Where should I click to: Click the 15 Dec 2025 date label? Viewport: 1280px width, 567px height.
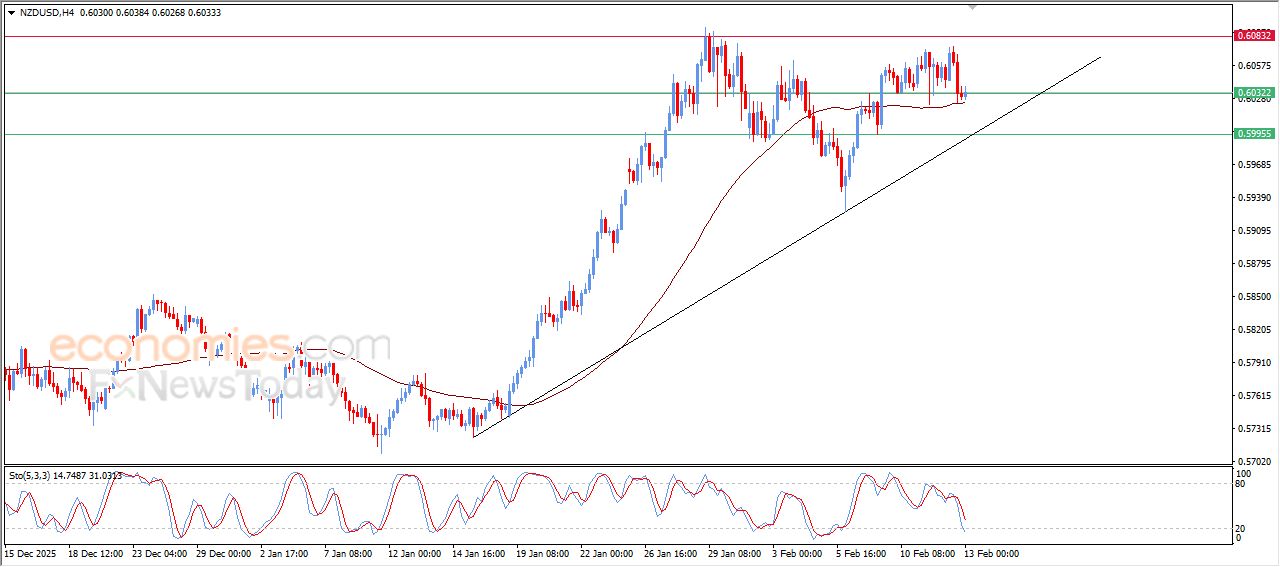click(x=30, y=552)
